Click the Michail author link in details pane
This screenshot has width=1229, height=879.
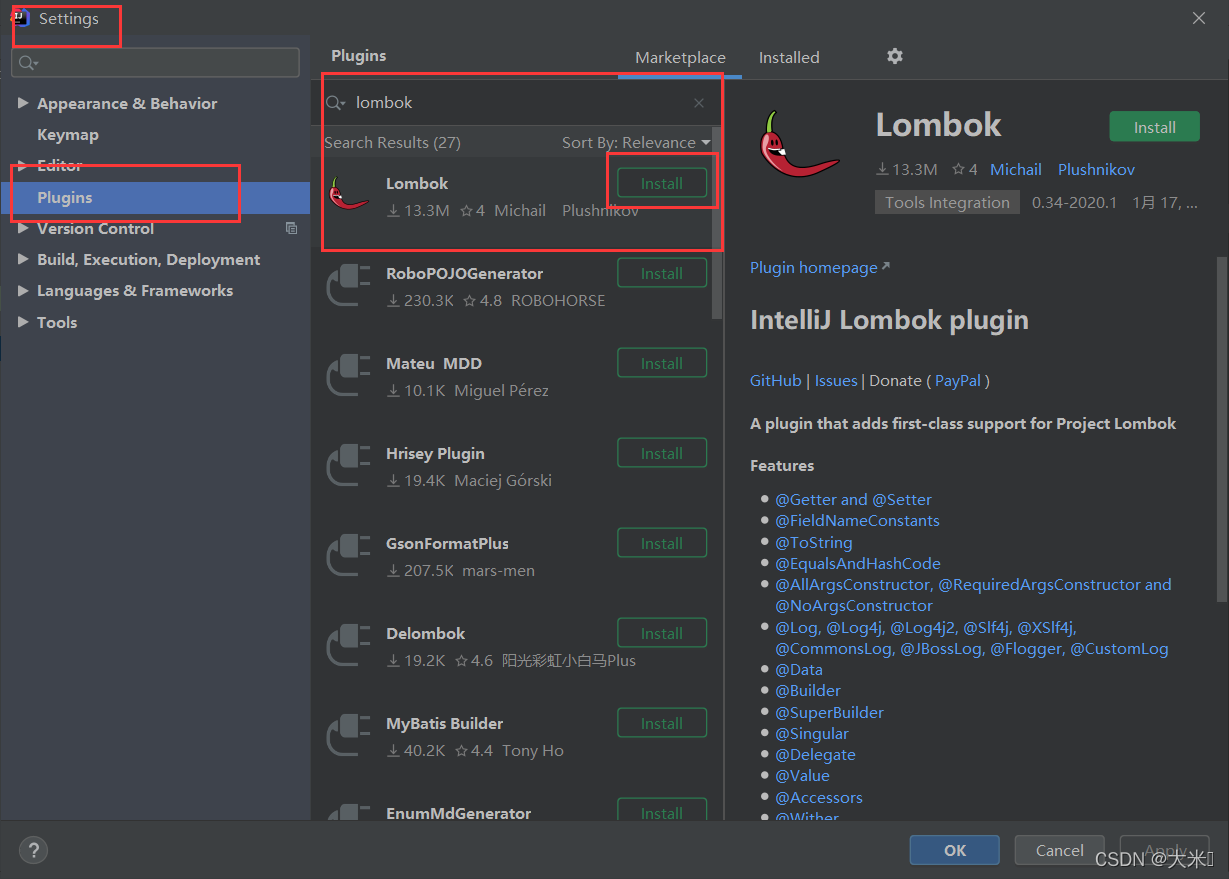(1016, 170)
